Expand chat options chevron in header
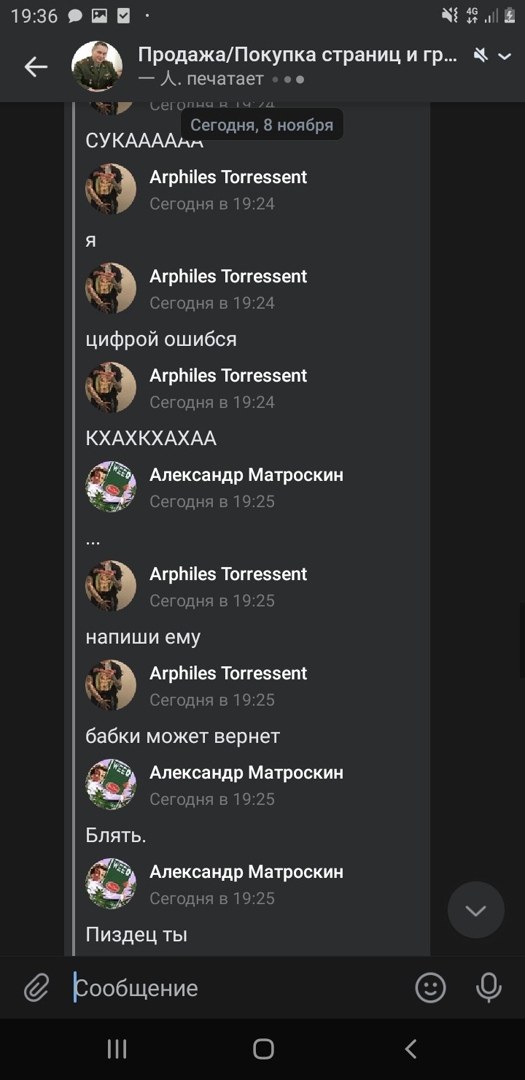The image size is (525, 1080). click(x=505, y=56)
